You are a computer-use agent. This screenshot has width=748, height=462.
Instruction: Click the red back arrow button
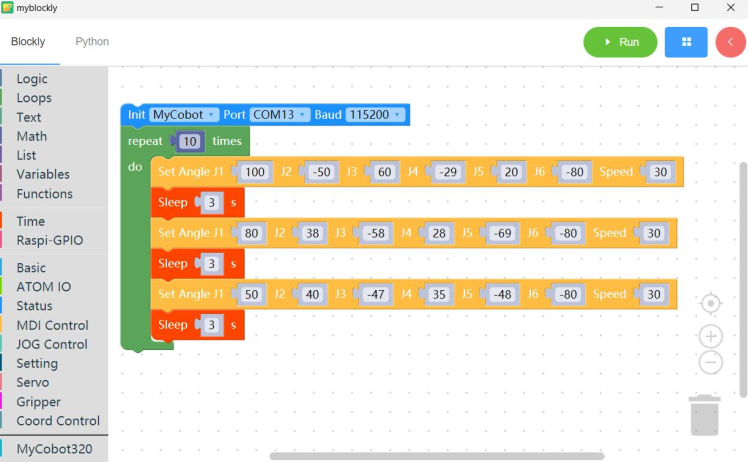point(730,42)
